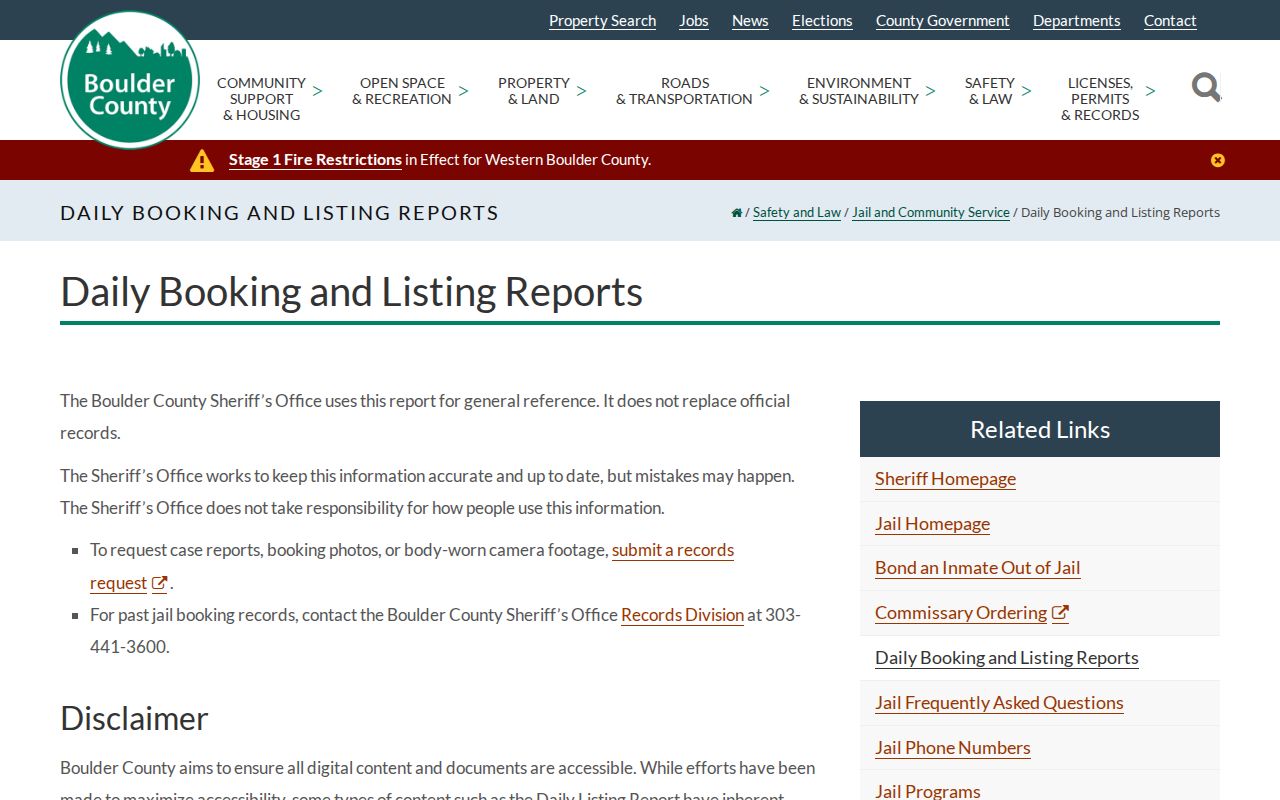
Task: Open Bond an Inmate Out of Jail
Action: coord(977,568)
